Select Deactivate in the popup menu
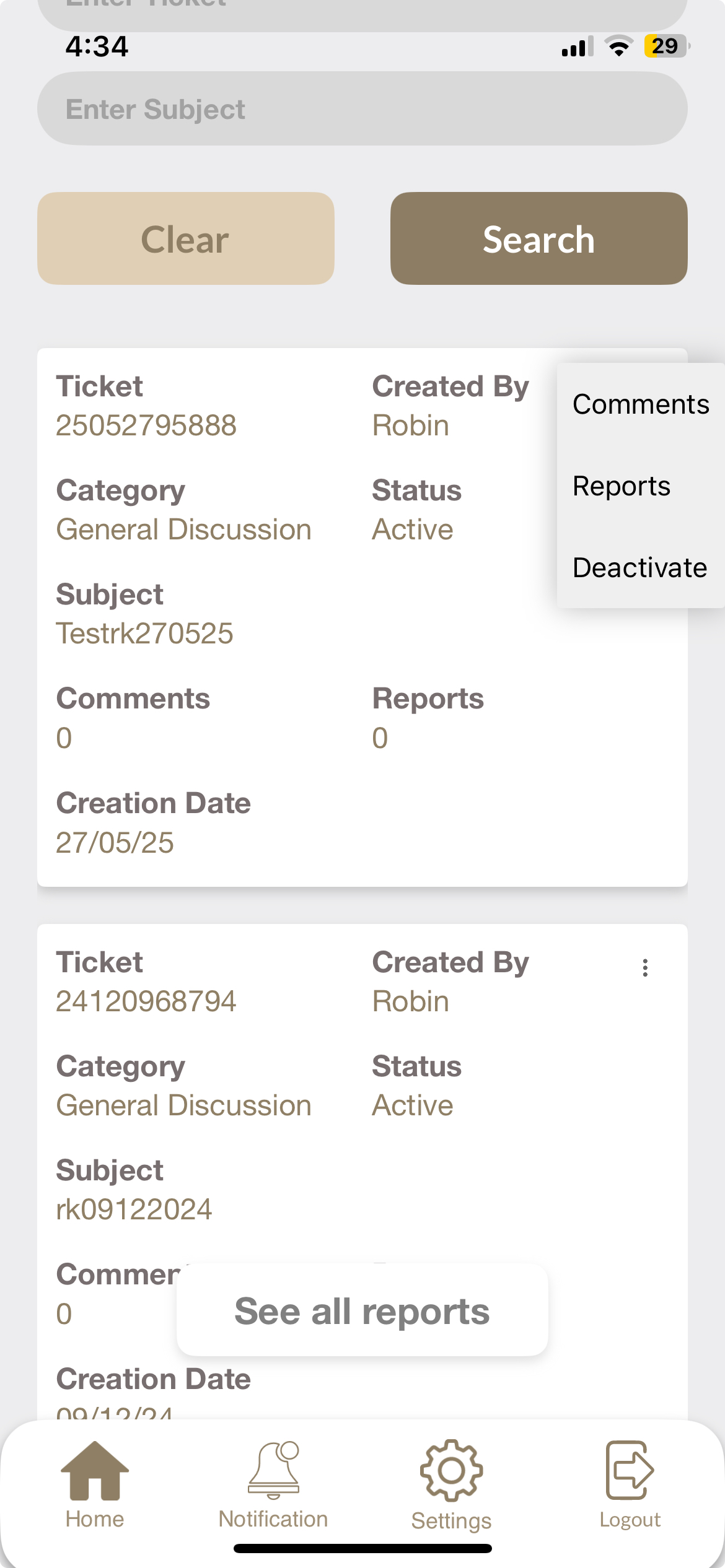Viewport: 725px width, 1568px height. 639,568
